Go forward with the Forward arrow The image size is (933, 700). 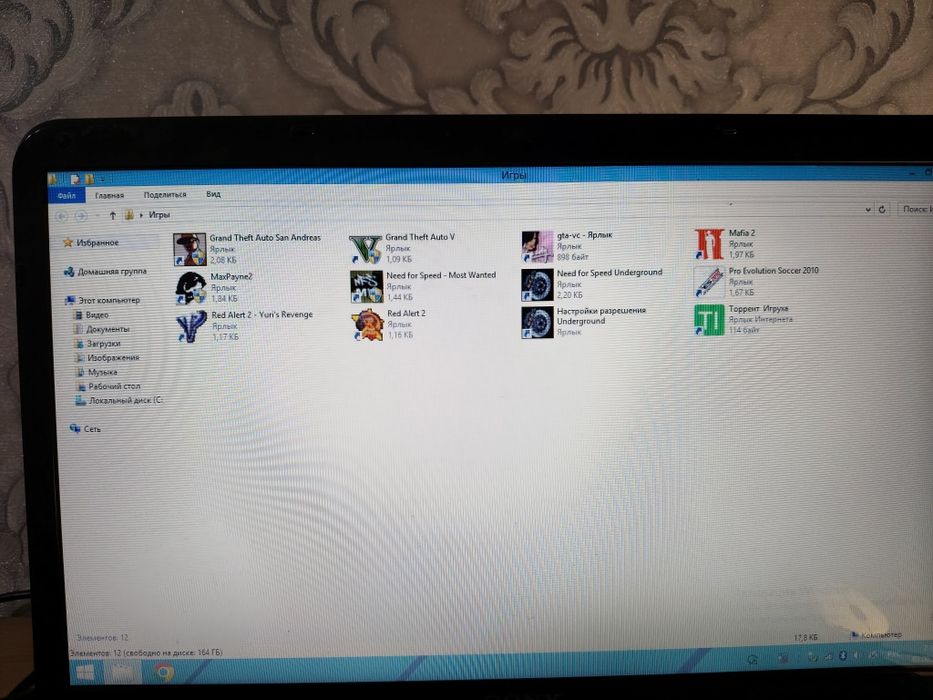(x=81, y=215)
